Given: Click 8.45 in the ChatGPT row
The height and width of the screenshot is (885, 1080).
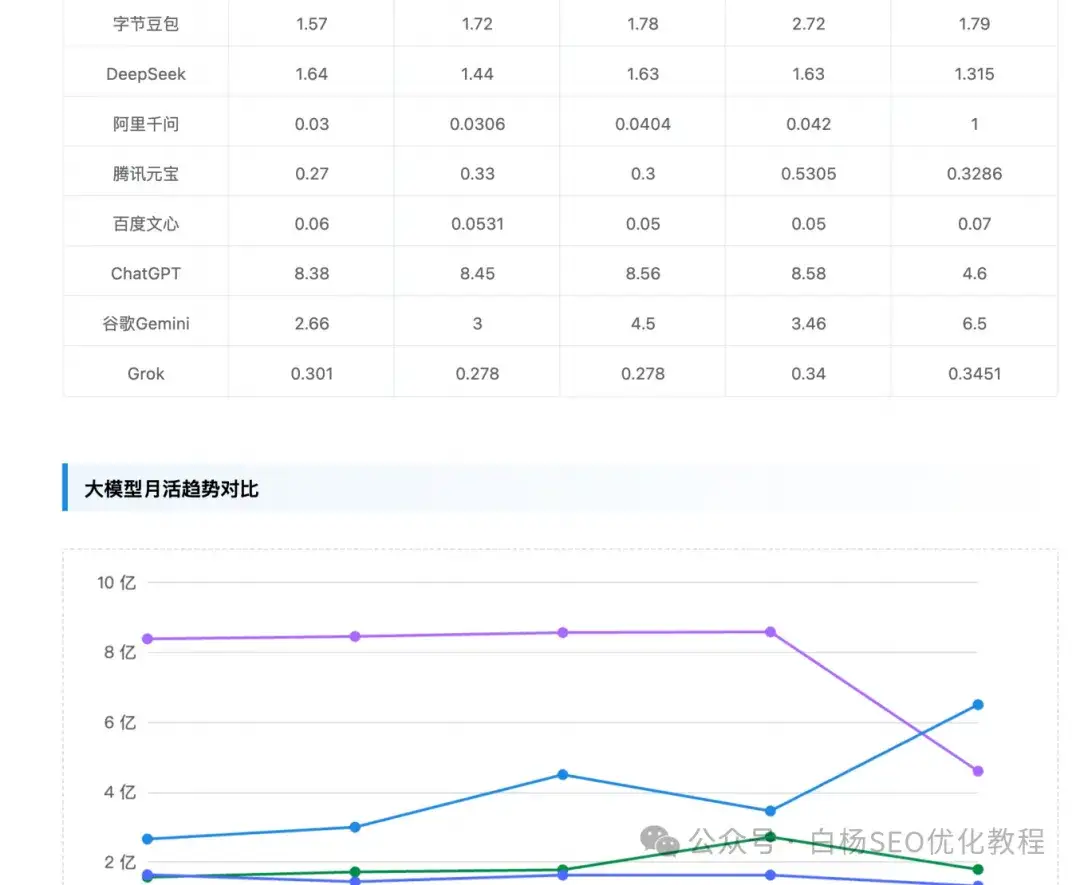Looking at the screenshot, I should 477,274.
